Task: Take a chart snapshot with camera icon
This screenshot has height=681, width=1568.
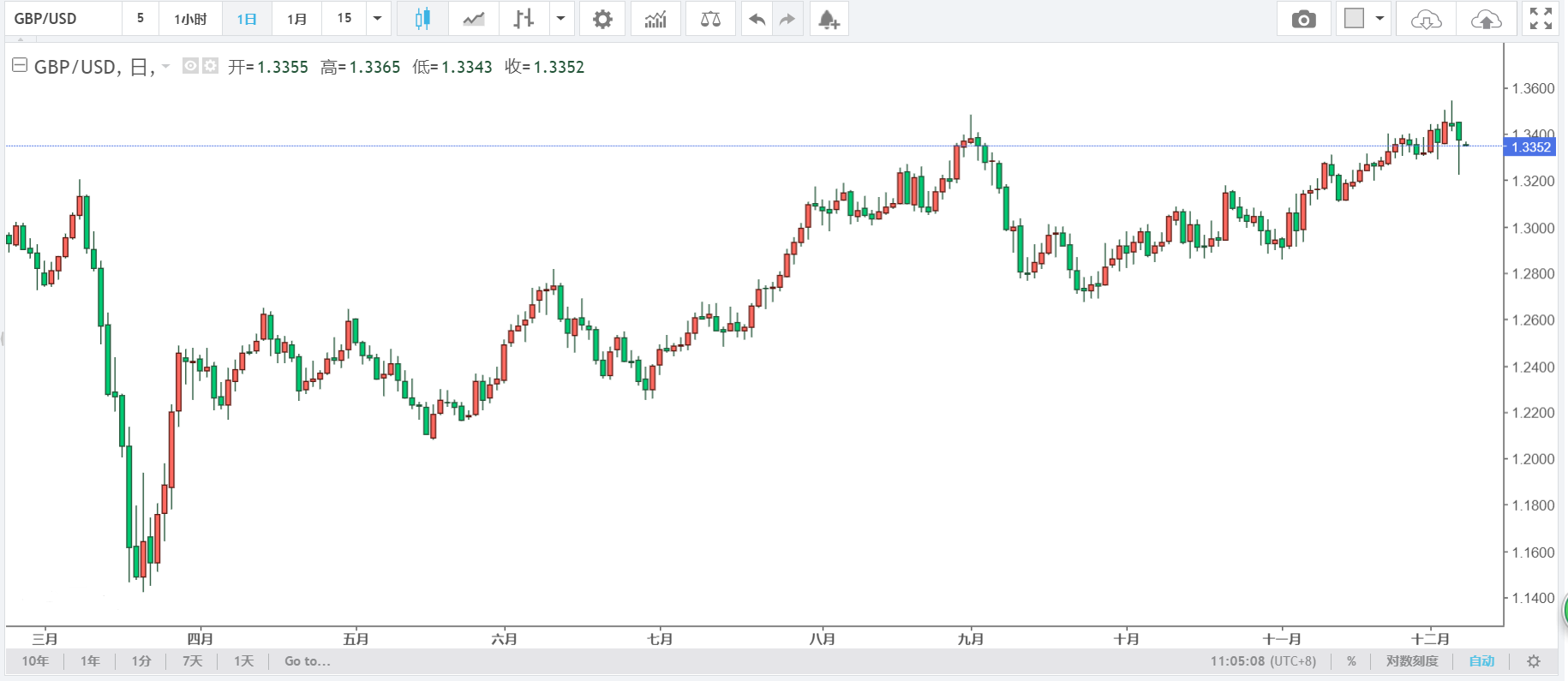Action: point(1303,19)
